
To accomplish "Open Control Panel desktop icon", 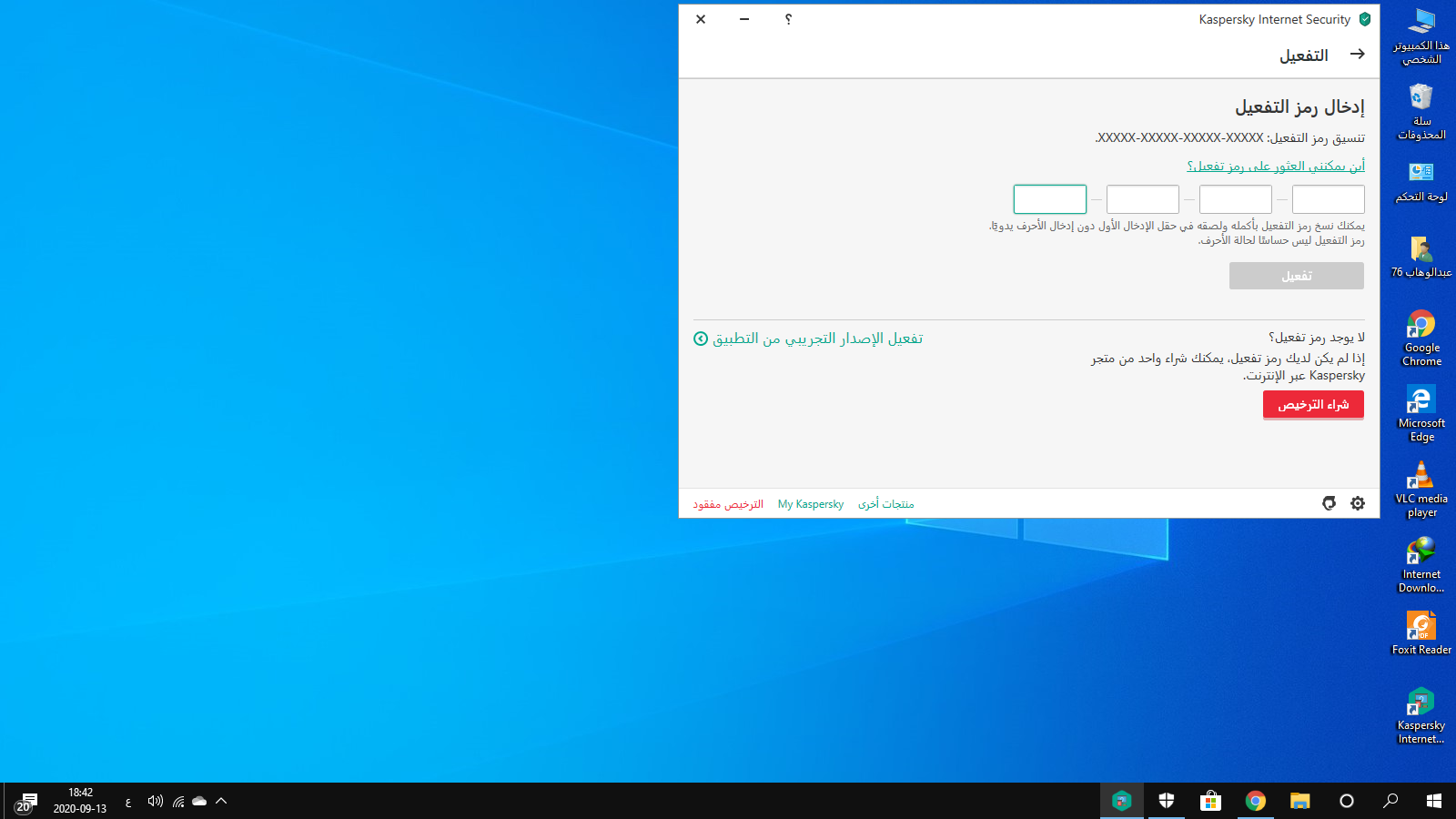I will point(1421,182).
